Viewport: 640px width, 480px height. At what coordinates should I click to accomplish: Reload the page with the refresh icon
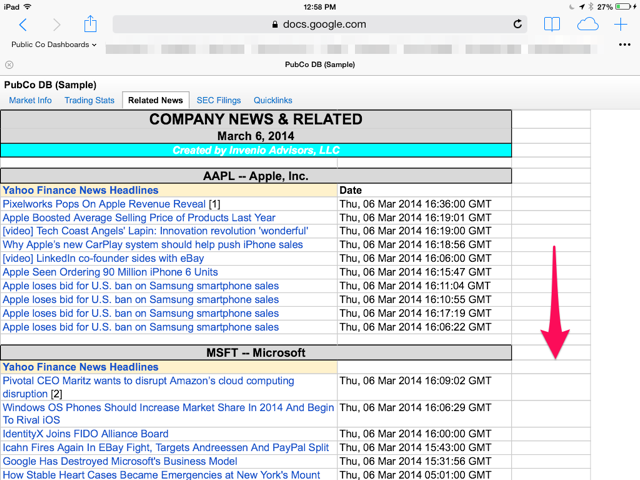click(518, 24)
